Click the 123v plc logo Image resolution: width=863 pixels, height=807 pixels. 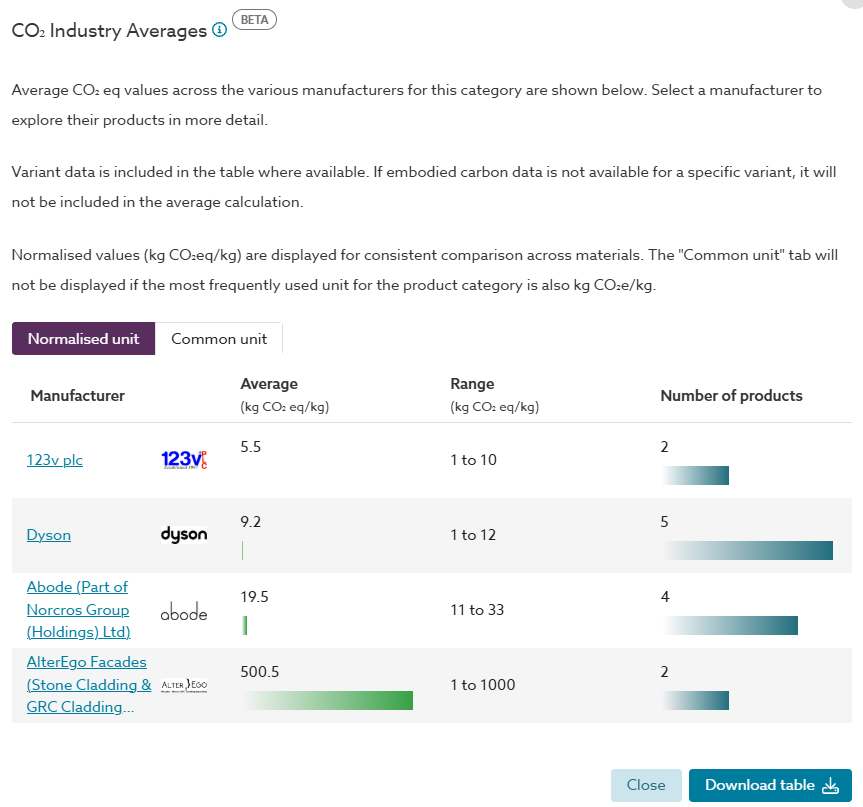click(184, 460)
